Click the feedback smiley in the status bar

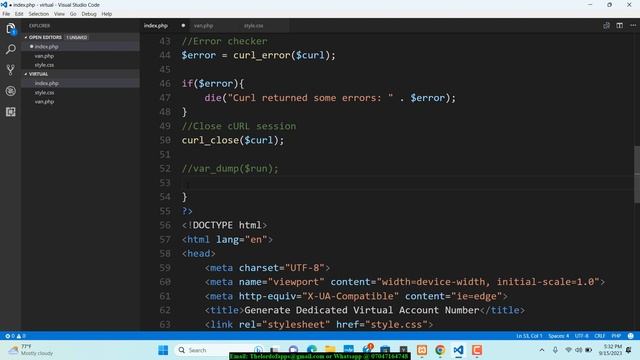click(631, 336)
